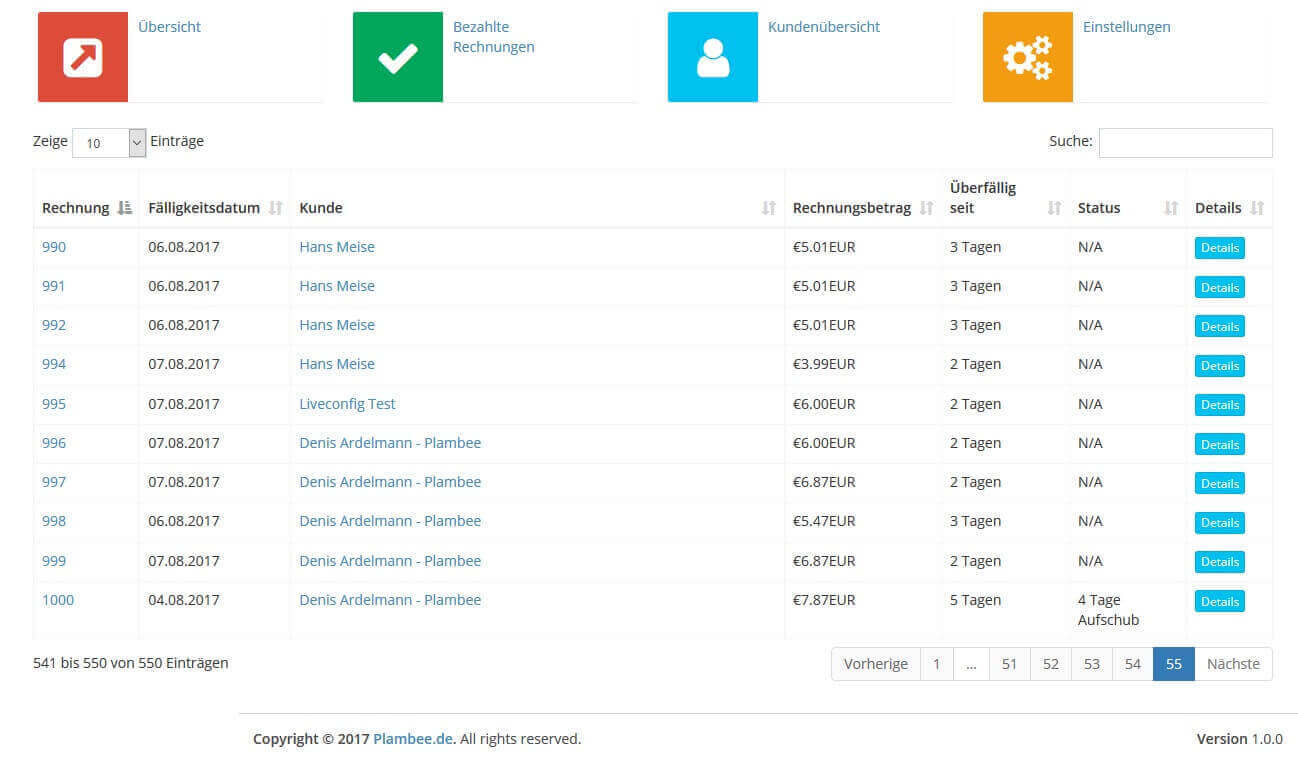Click the €5.47EUR amount cell

click(x=824, y=521)
